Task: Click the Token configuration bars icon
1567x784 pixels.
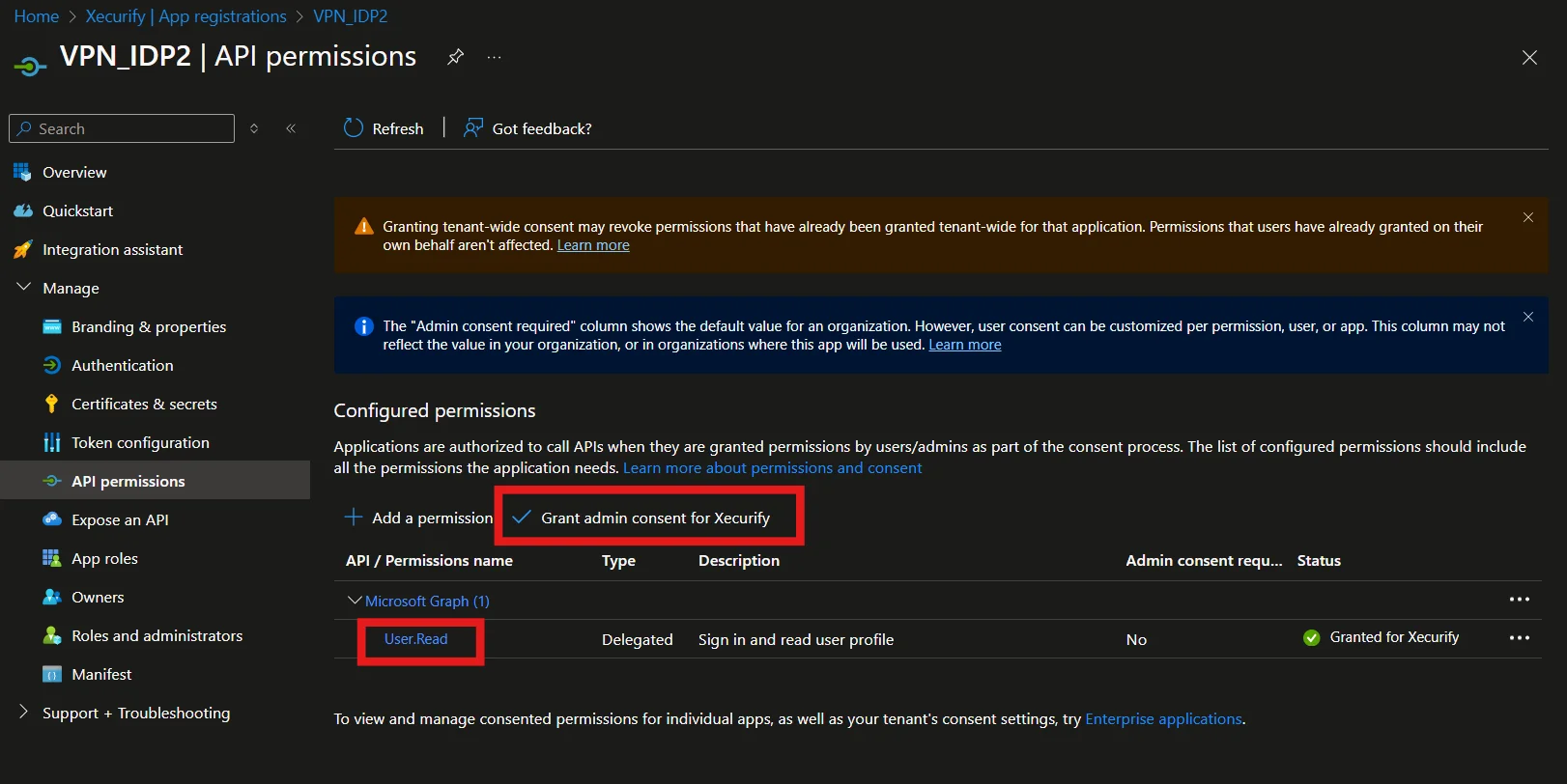Action: pyautogui.click(x=52, y=442)
